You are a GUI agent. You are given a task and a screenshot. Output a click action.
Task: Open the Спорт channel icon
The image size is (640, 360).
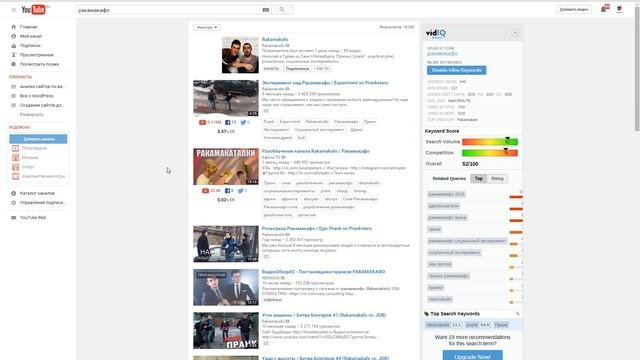(x=16, y=167)
